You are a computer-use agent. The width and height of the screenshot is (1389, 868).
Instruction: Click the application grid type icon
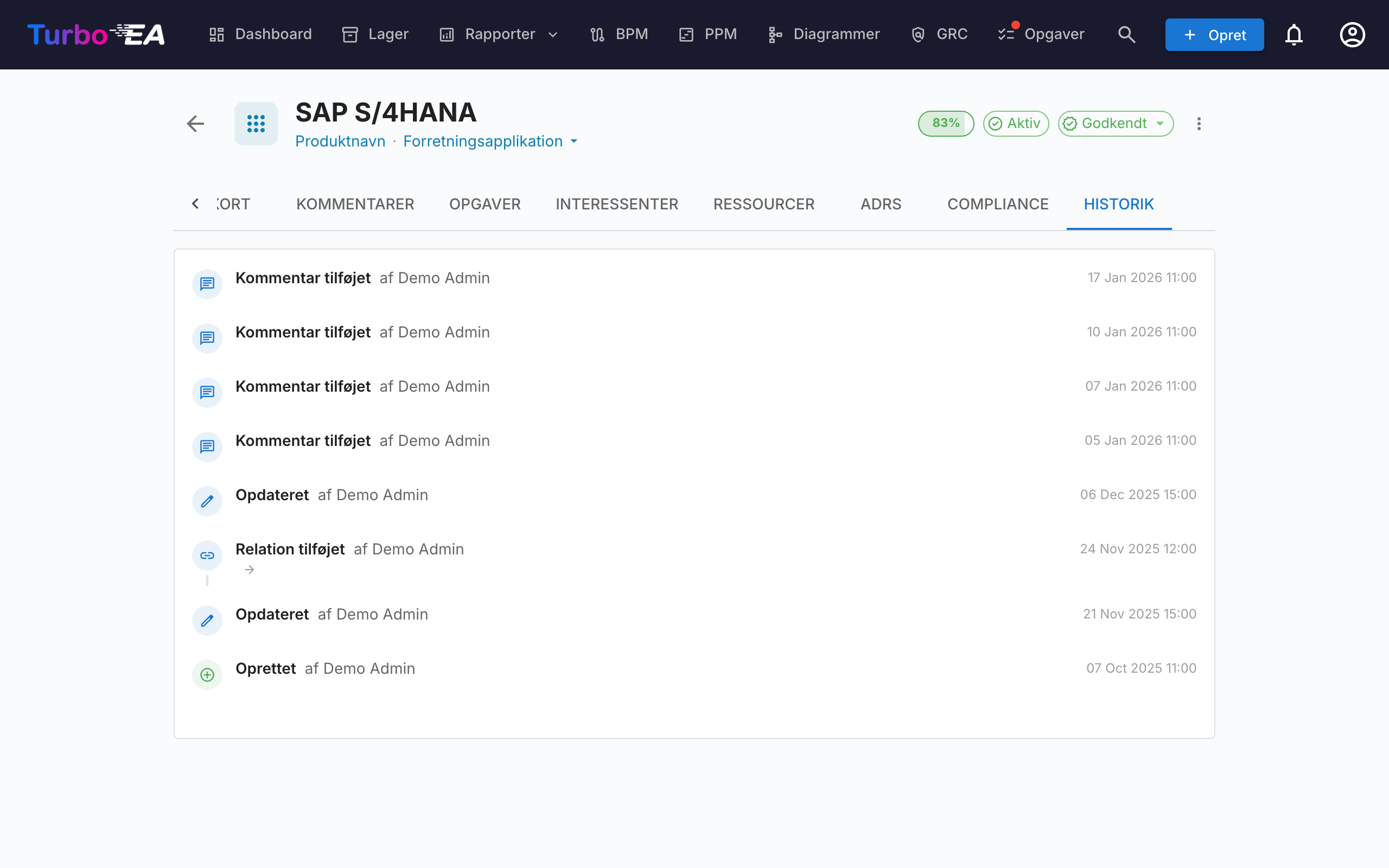click(x=256, y=124)
